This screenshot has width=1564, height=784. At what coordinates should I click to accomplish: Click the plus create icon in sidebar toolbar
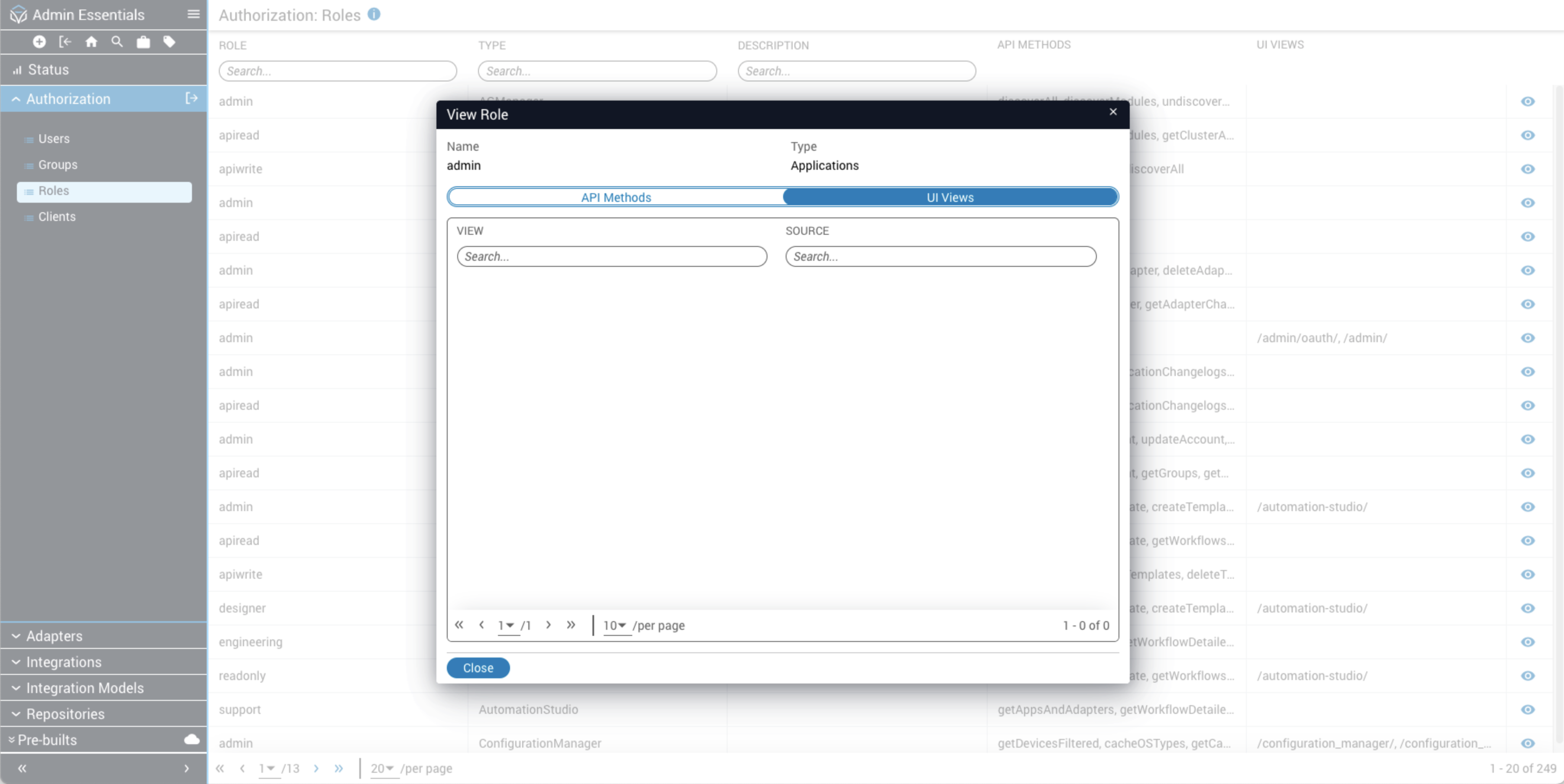[x=39, y=42]
